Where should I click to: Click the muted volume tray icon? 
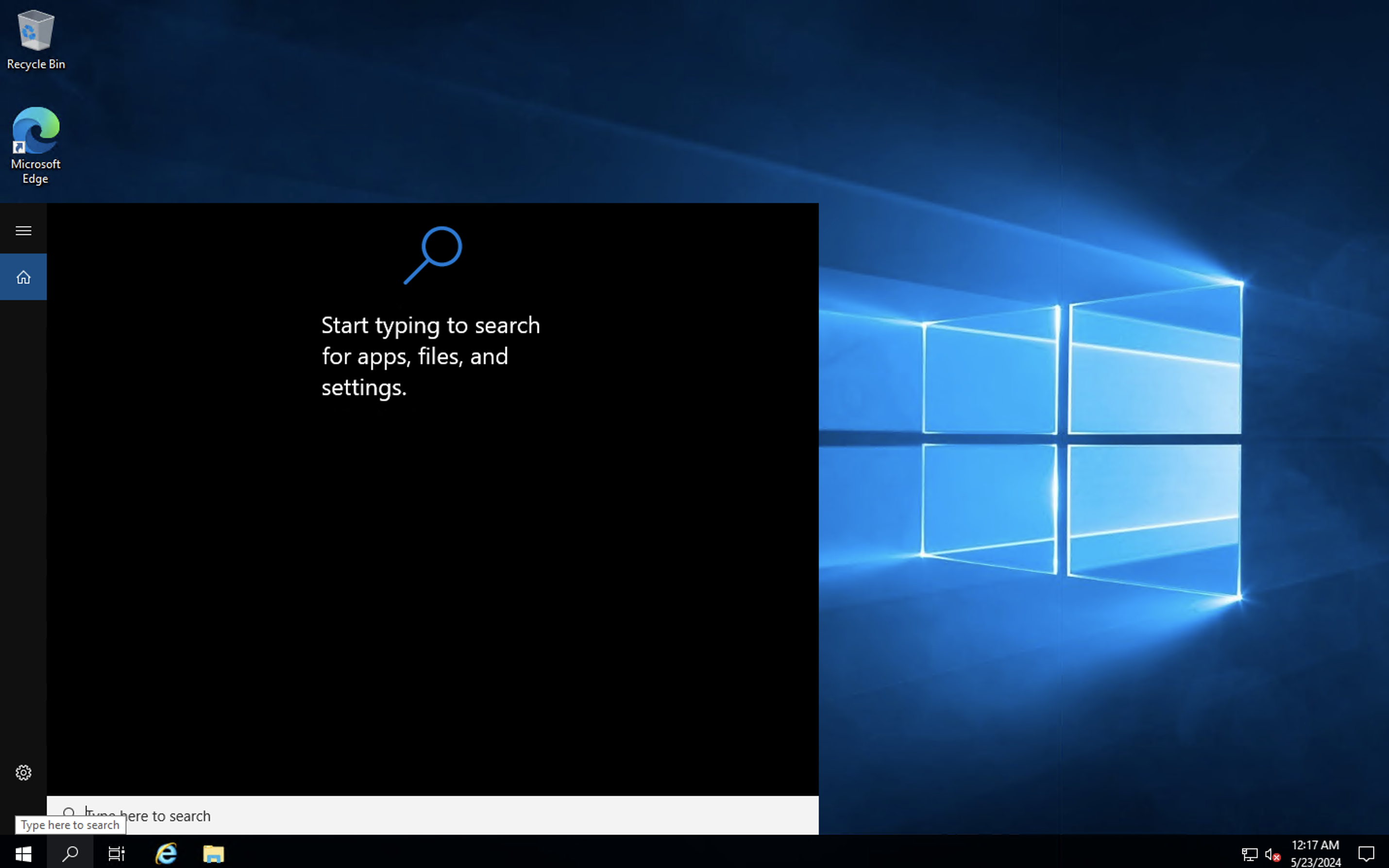[1272, 854]
